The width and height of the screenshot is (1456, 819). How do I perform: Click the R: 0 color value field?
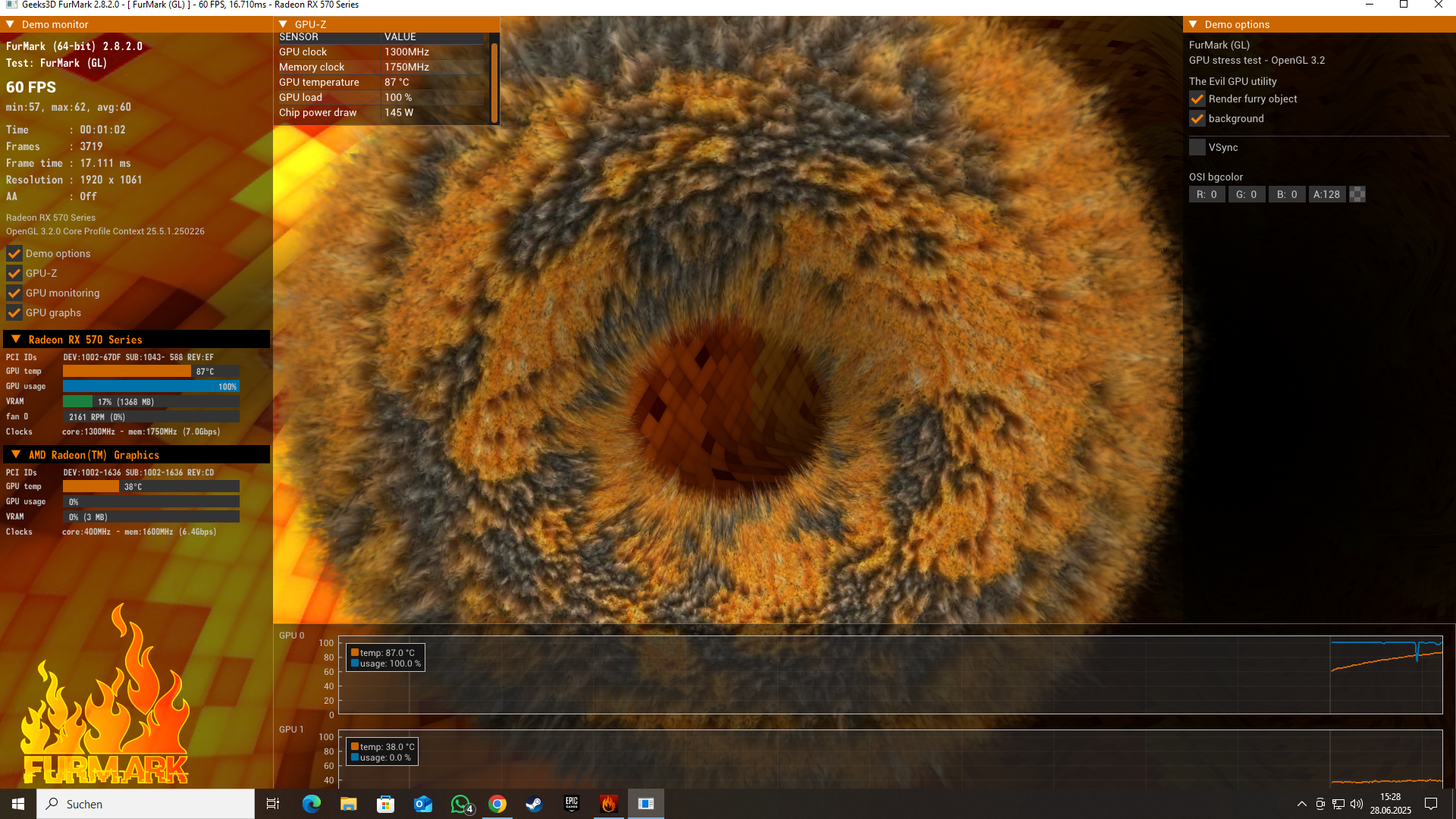[1207, 195]
